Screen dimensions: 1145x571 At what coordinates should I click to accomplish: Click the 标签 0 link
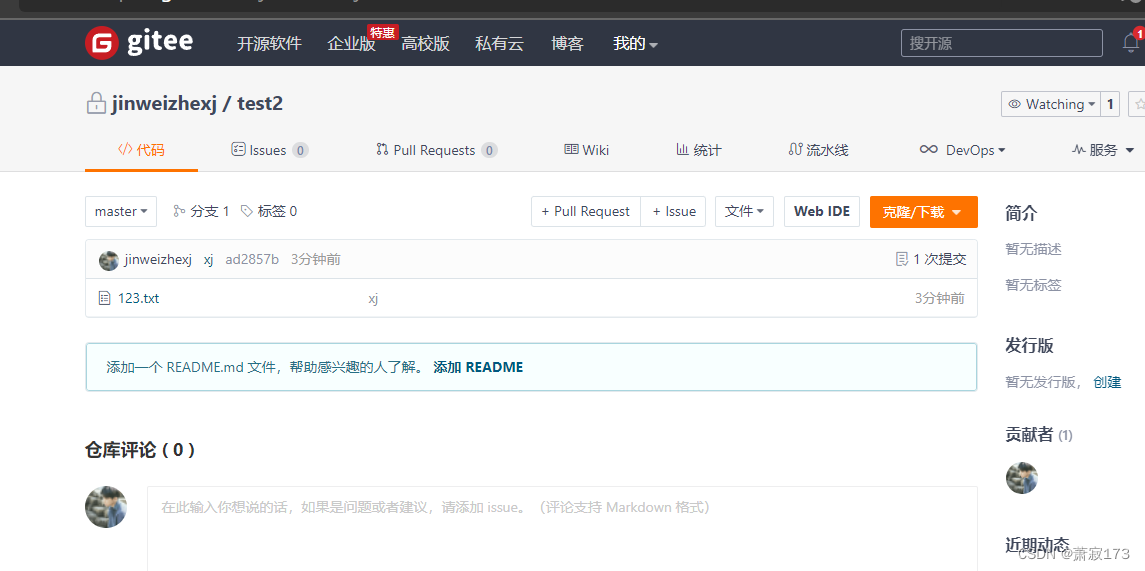(269, 212)
